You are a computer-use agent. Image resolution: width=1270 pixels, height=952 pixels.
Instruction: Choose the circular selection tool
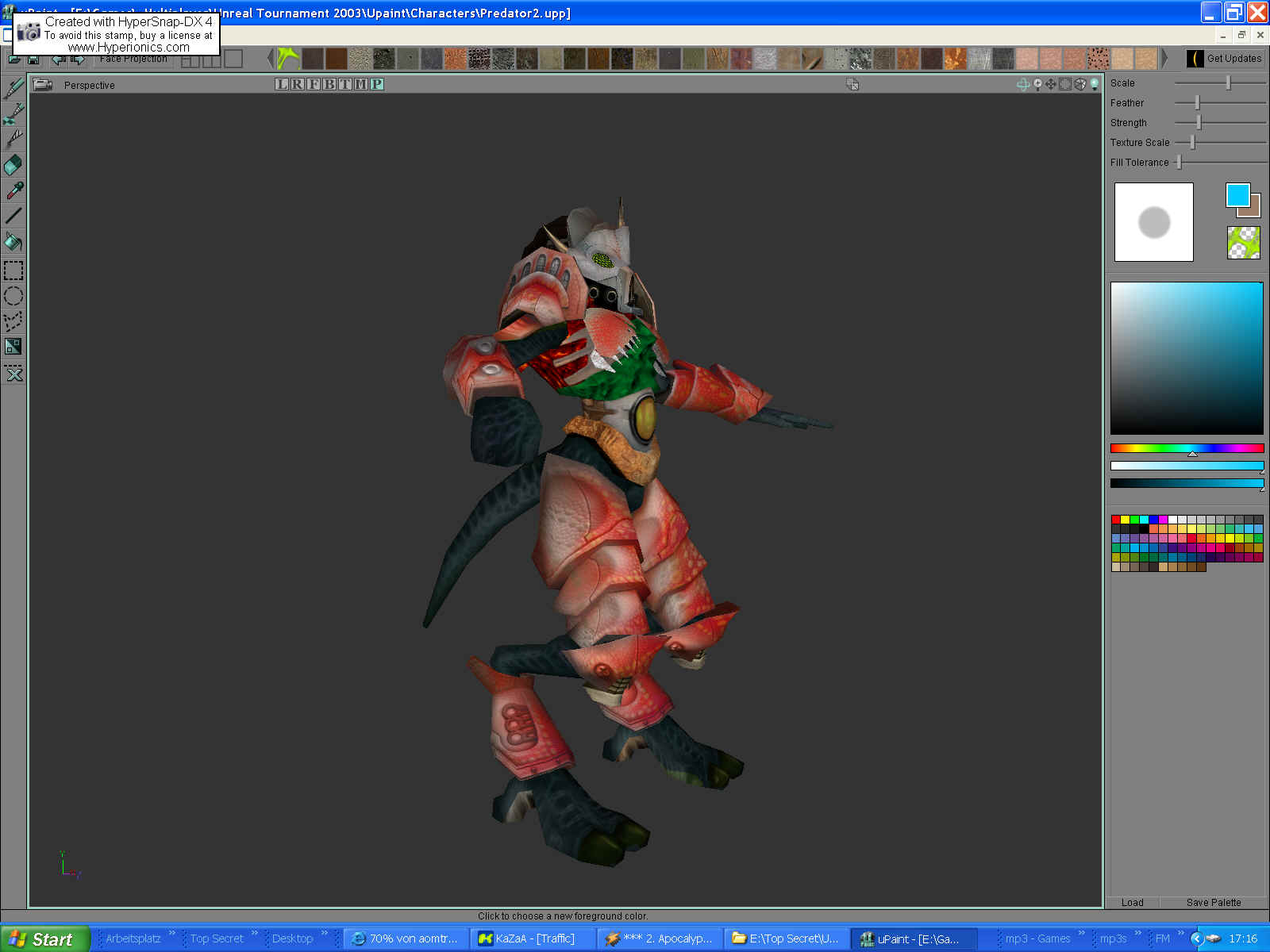13,297
